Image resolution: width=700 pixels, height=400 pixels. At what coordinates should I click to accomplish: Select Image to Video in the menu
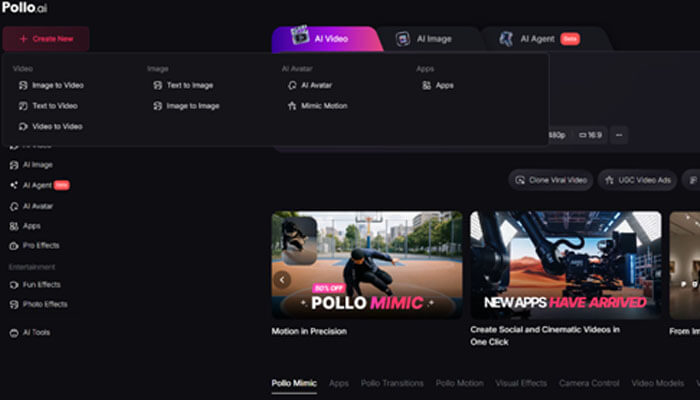[x=51, y=85]
